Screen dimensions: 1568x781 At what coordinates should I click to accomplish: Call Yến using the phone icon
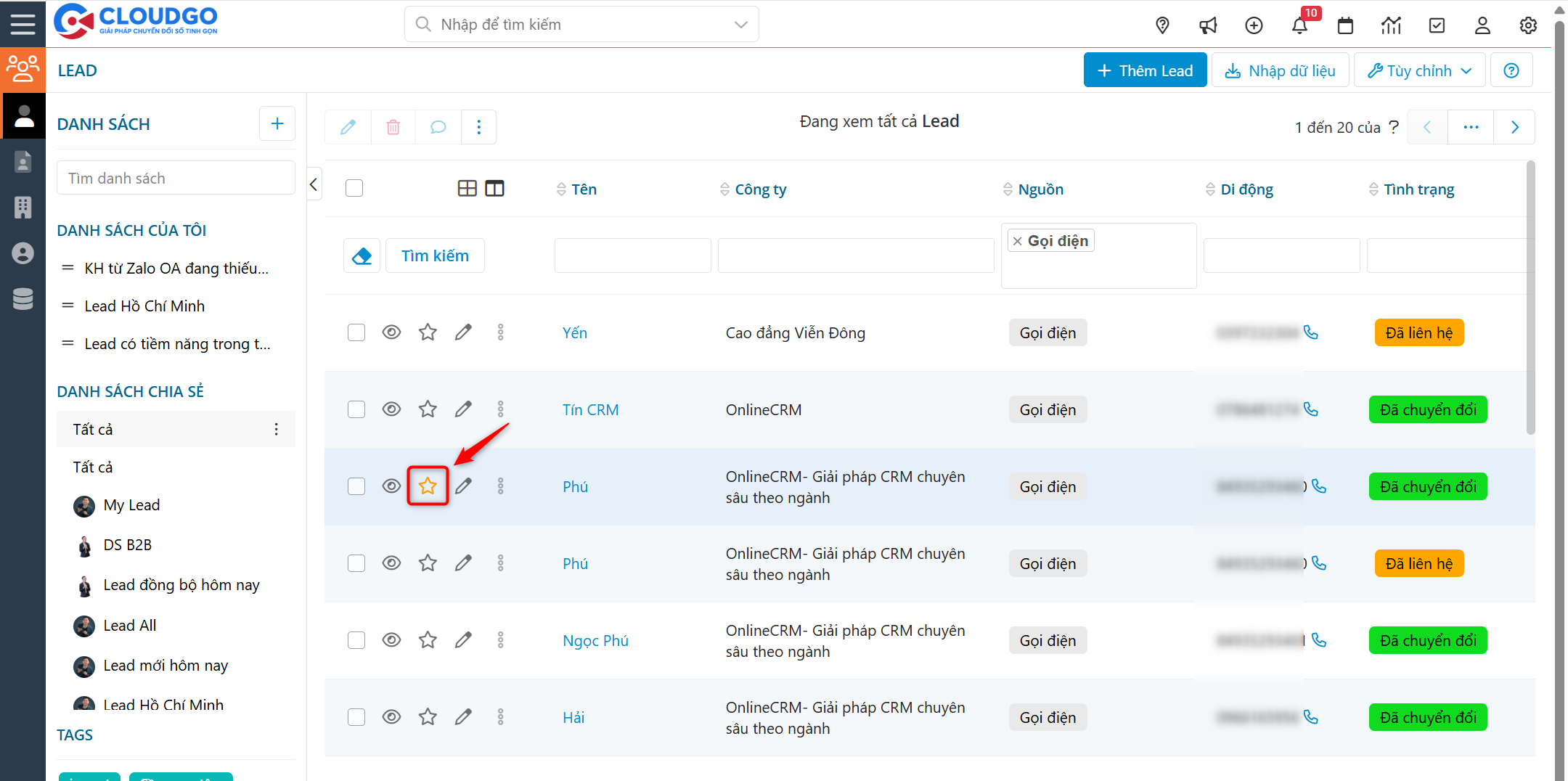(x=1311, y=332)
